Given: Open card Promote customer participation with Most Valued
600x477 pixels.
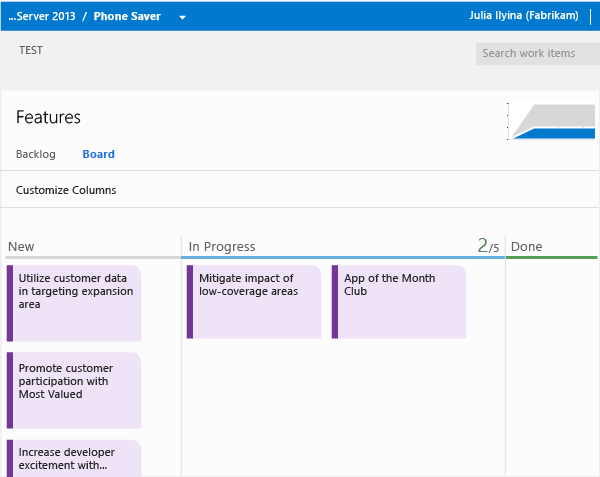Looking at the screenshot, I should pyautogui.click(x=74, y=390).
